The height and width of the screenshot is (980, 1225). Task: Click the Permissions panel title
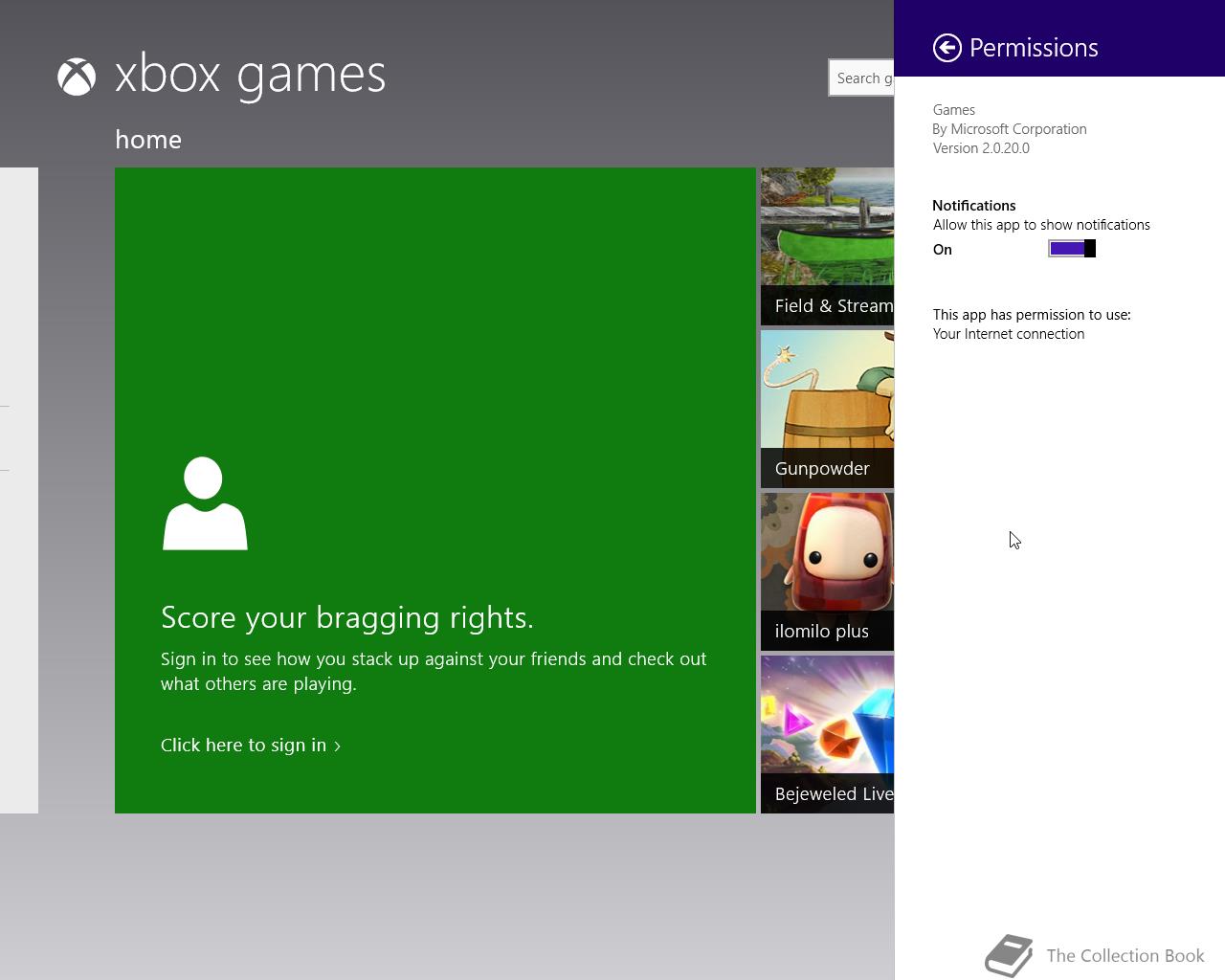[1034, 48]
